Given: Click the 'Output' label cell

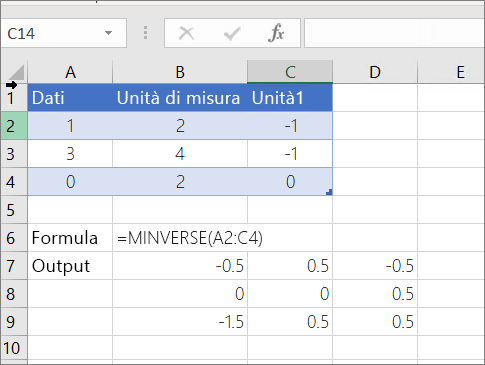Looking at the screenshot, I should tap(70, 266).
